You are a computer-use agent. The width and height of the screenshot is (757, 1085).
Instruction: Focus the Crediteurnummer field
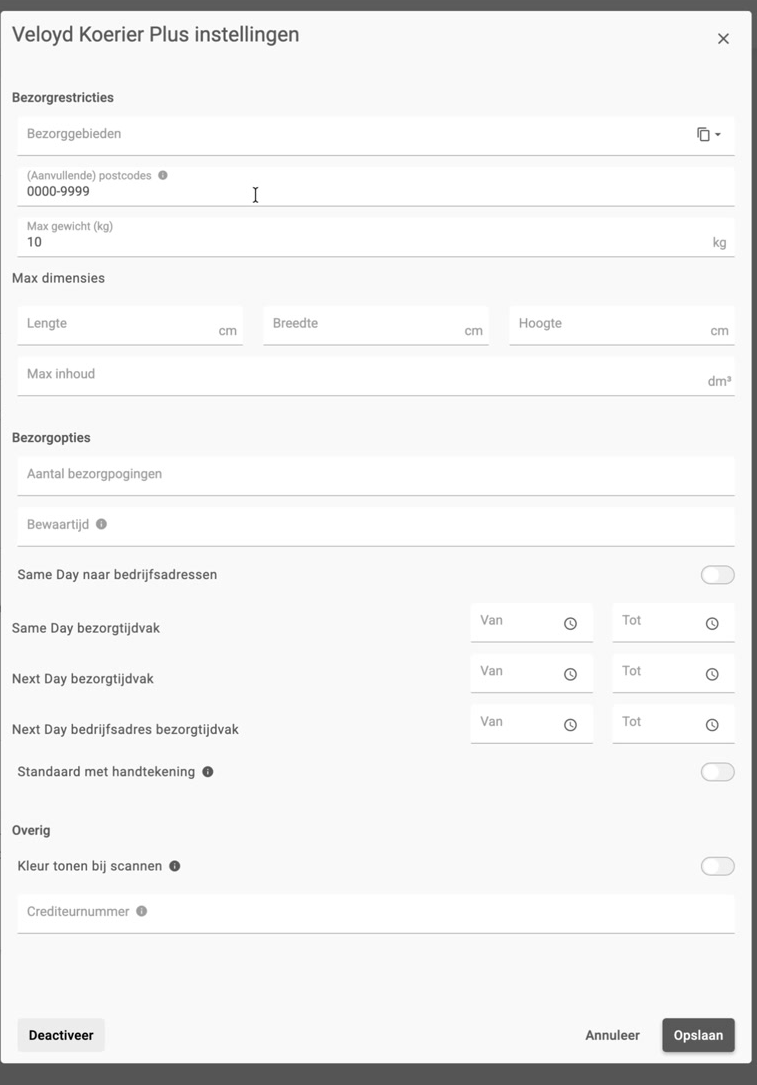376,913
